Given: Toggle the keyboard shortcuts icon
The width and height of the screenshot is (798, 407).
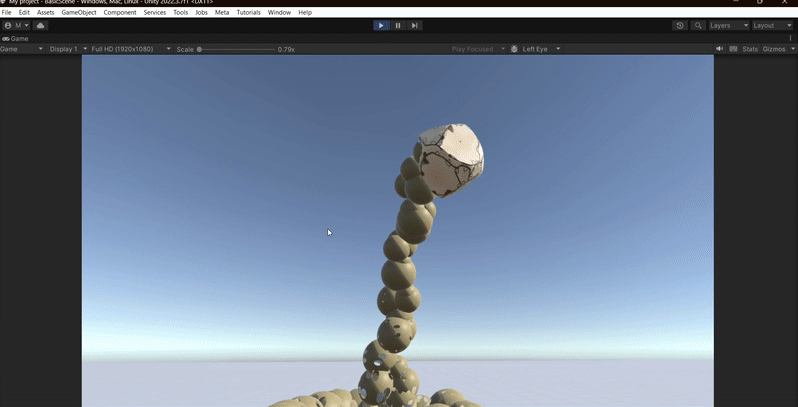Looking at the screenshot, I should (733, 49).
